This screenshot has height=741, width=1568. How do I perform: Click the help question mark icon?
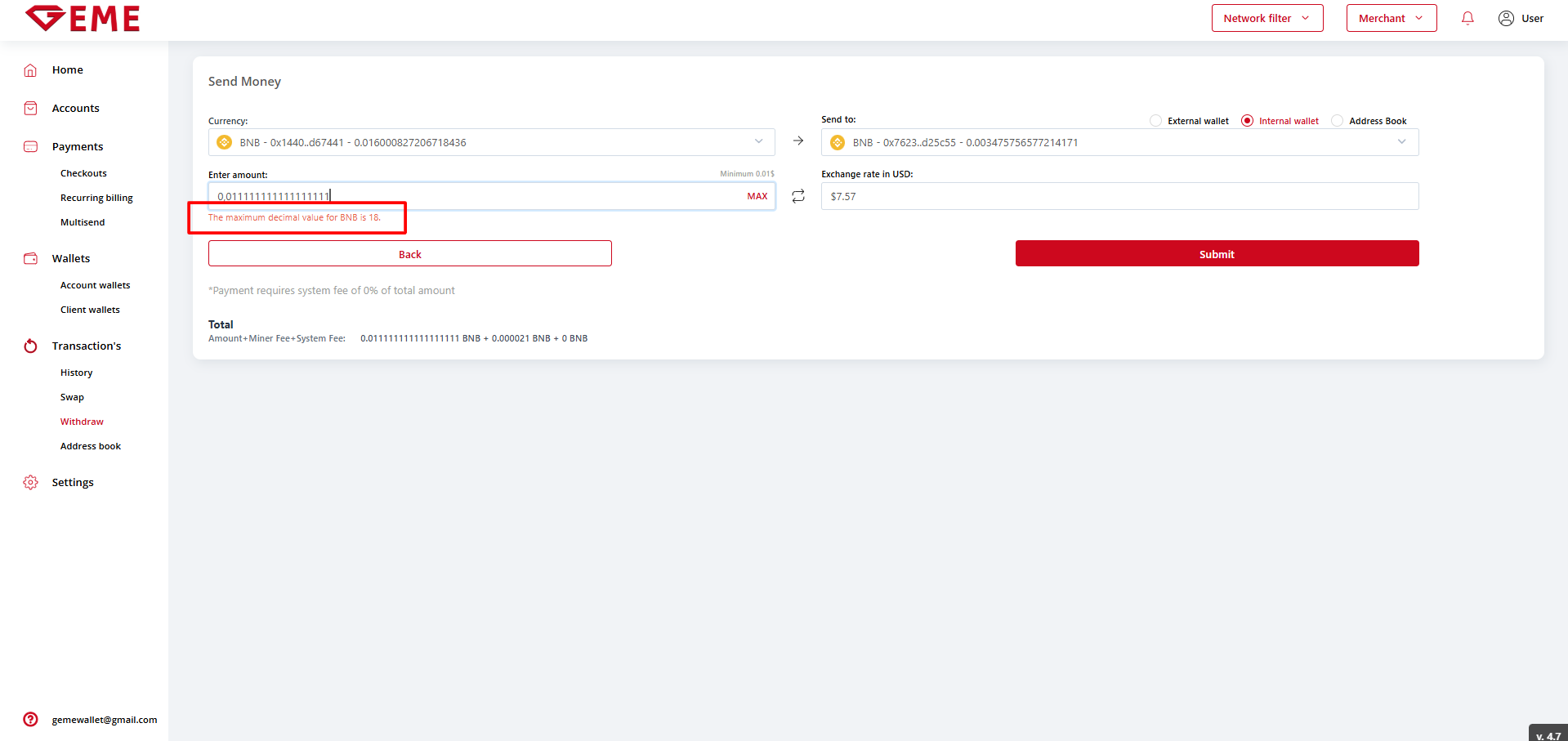tap(30, 720)
